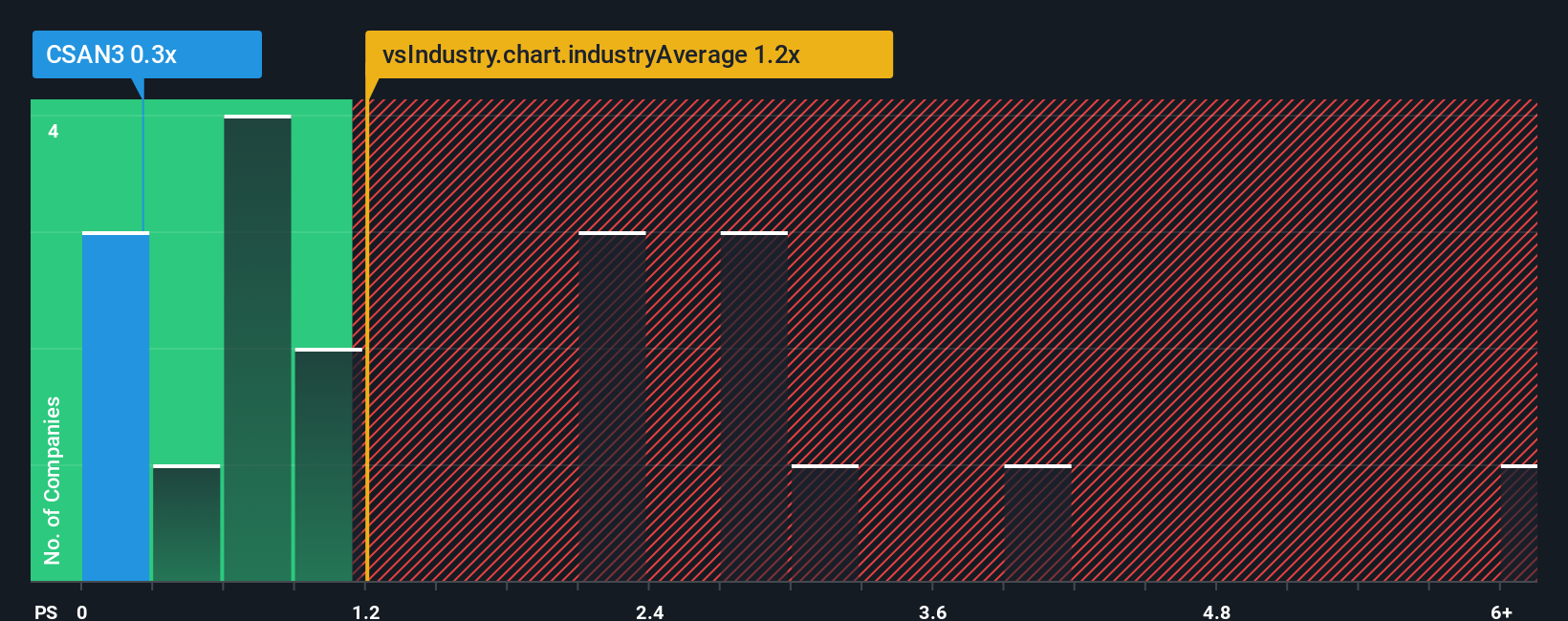Click the industryAverage 1.2x yellow label
The width and height of the screenshot is (1568, 621).
click(x=629, y=54)
